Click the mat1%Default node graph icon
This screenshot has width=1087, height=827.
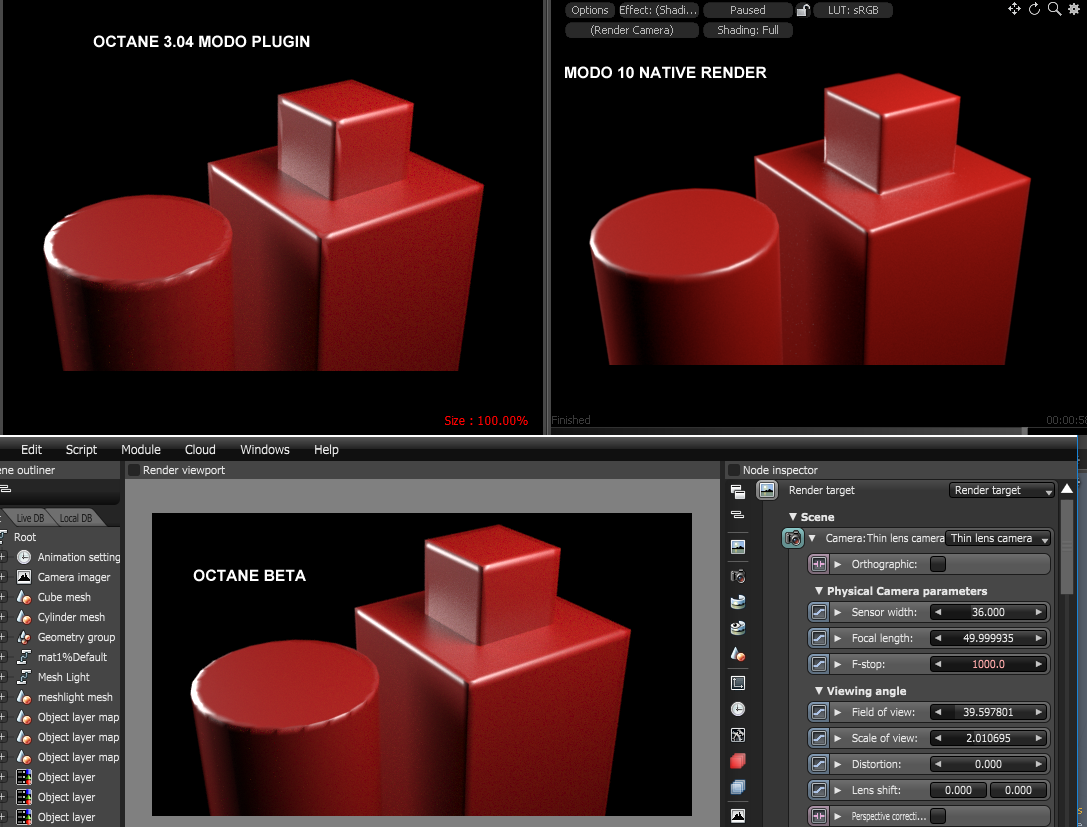(24, 657)
